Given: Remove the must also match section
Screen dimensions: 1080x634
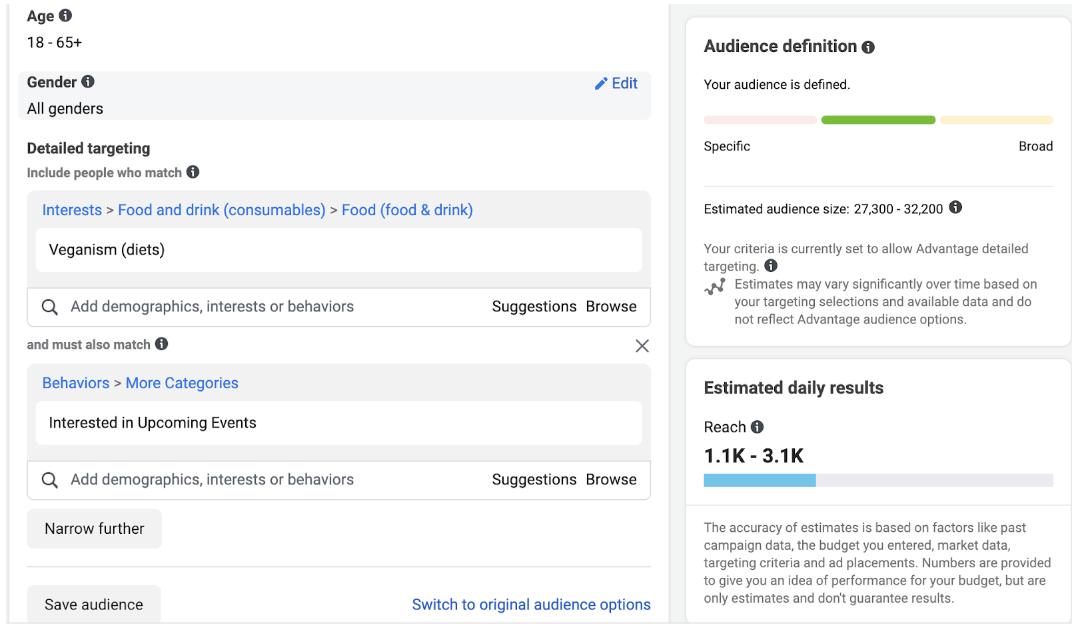Looking at the screenshot, I should (642, 346).
